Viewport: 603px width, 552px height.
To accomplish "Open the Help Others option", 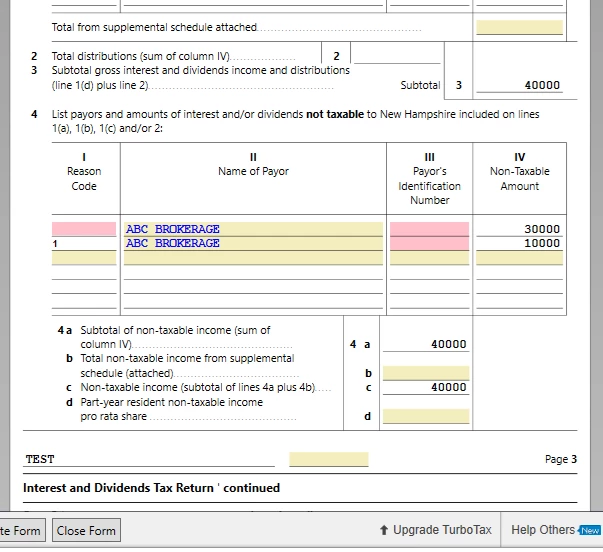I will click(x=543, y=530).
